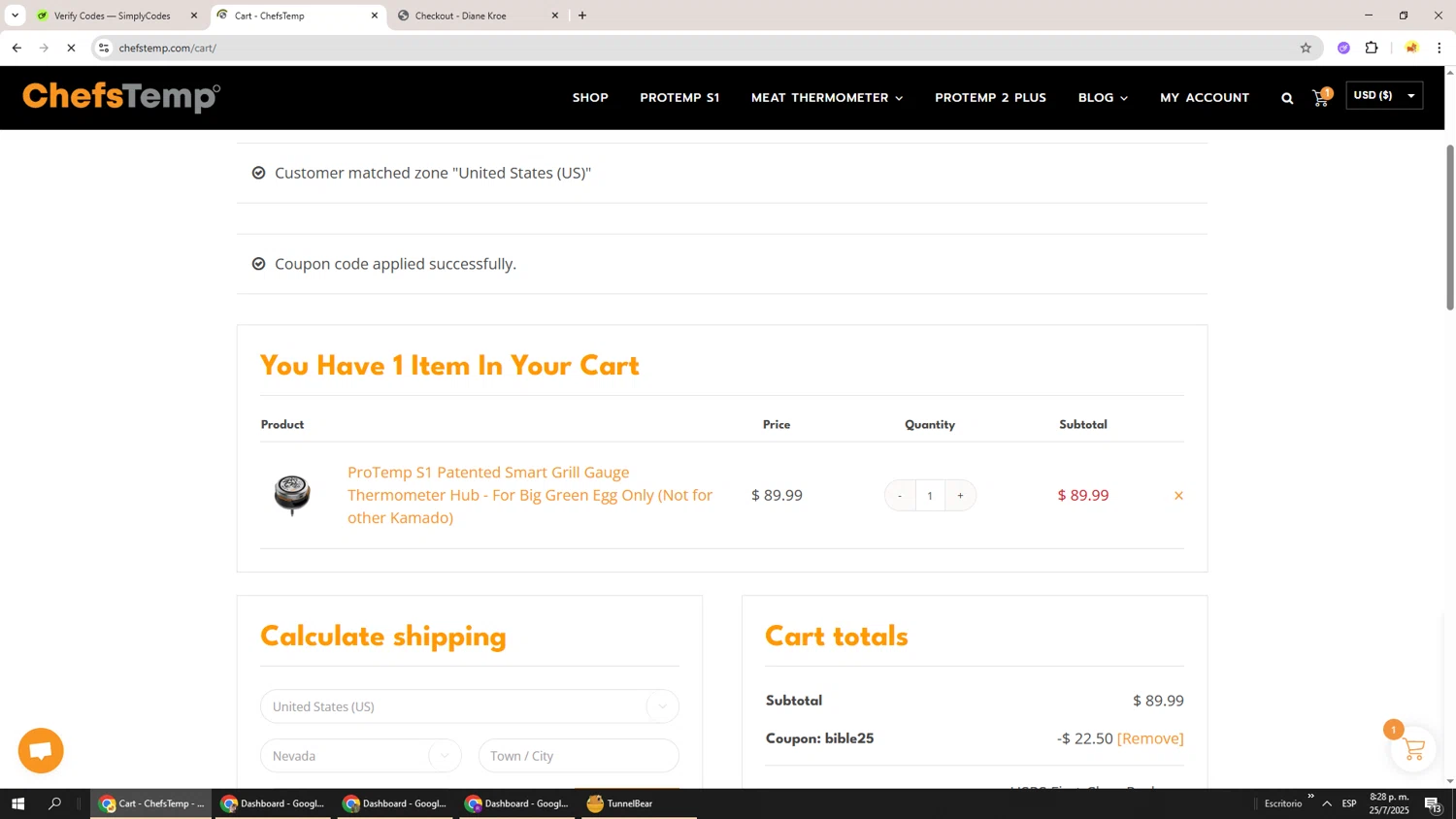
Task: Open the tab search dropdown arrow
Action: [15, 16]
